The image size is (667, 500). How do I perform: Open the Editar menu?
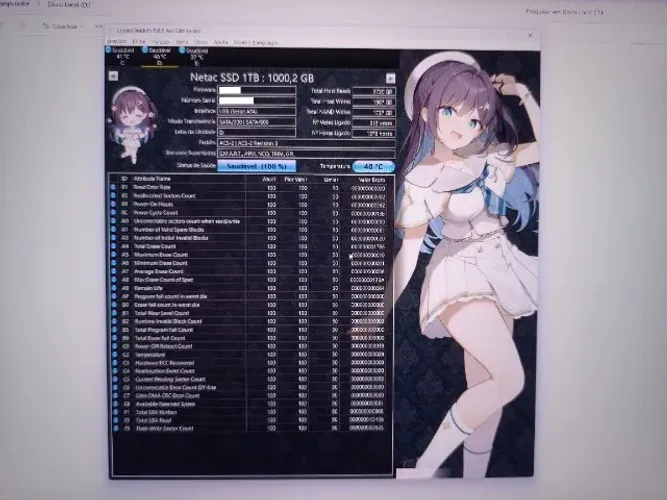tap(139, 42)
